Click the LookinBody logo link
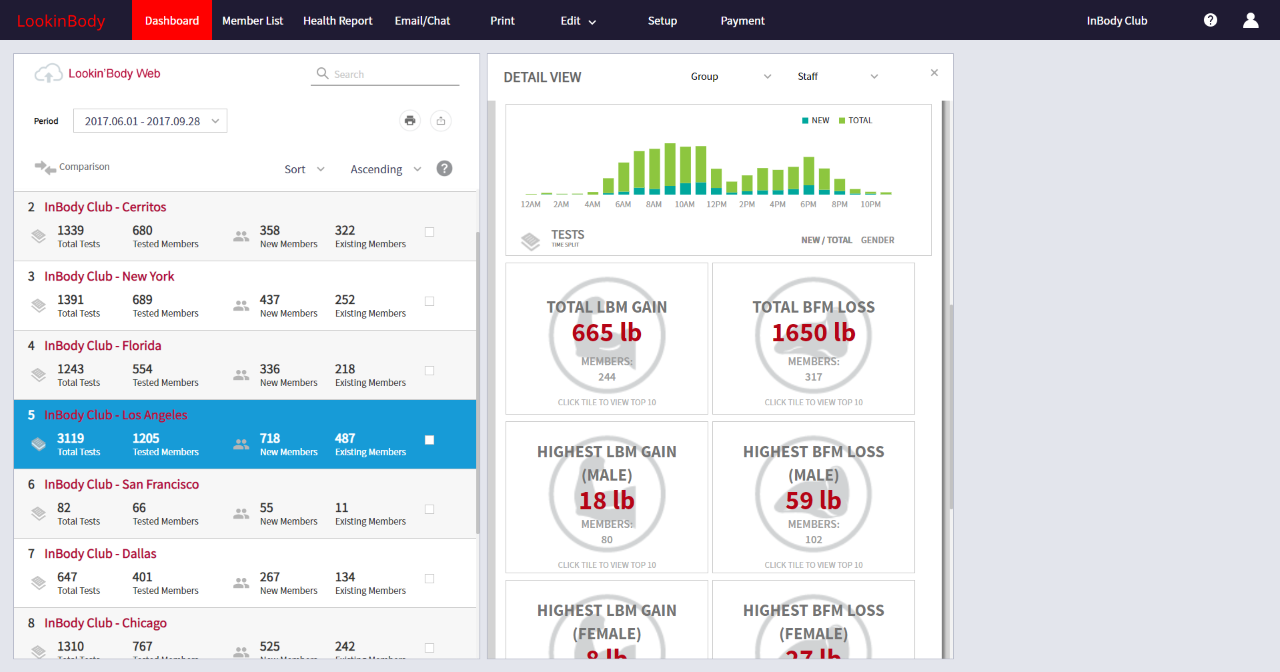Screen dimensions: 1280x672 [x=61, y=21]
